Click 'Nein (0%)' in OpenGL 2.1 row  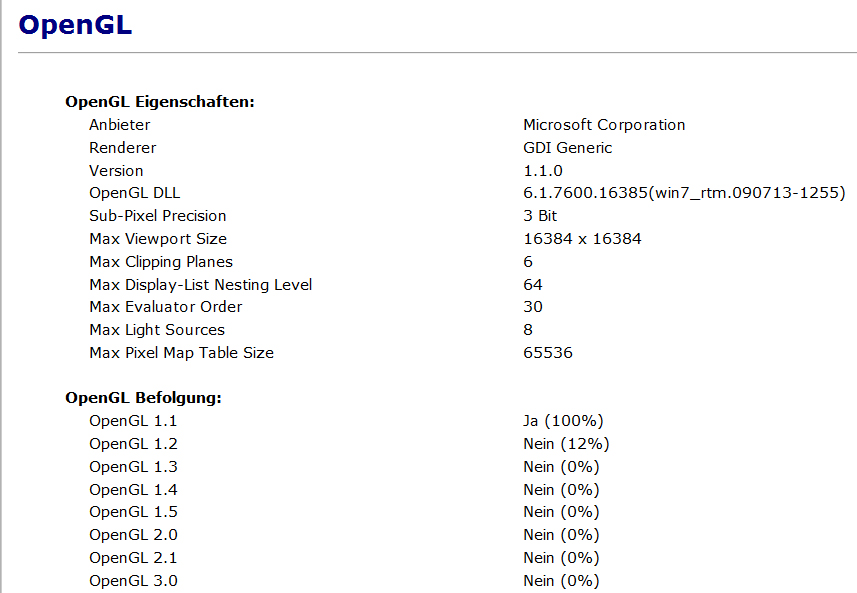(561, 557)
